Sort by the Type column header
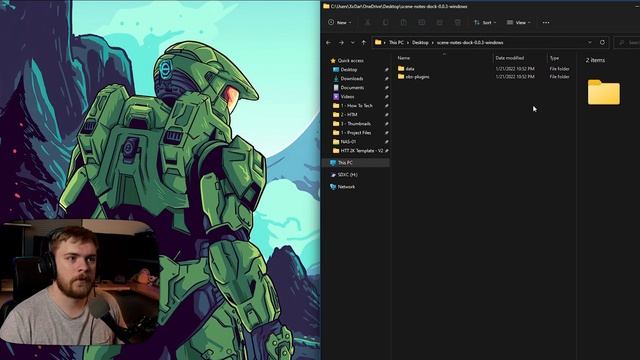This screenshot has height=360, width=640. (x=554, y=58)
